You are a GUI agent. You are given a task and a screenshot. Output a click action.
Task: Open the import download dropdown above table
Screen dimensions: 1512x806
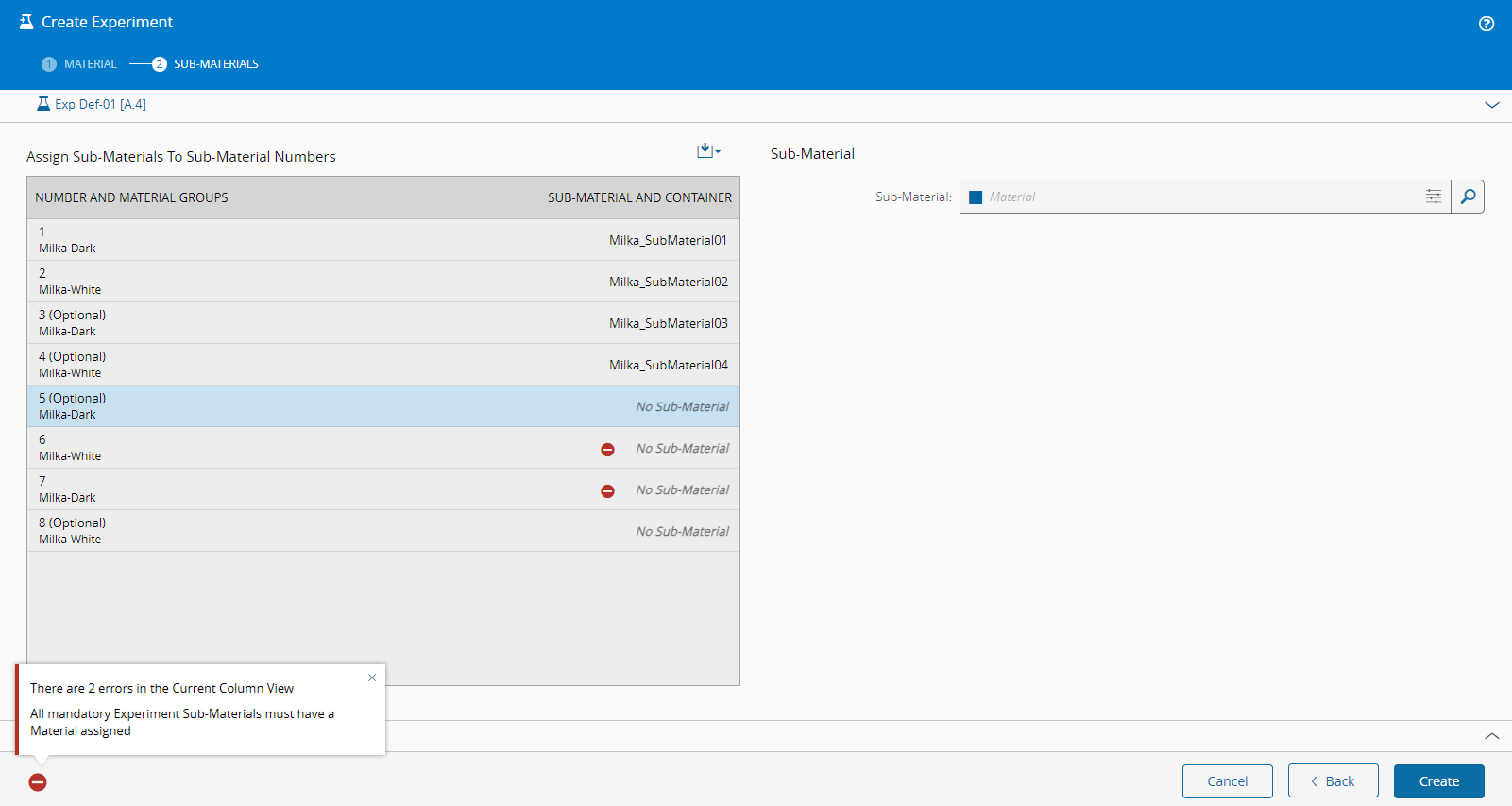click(x=707, y=151)
